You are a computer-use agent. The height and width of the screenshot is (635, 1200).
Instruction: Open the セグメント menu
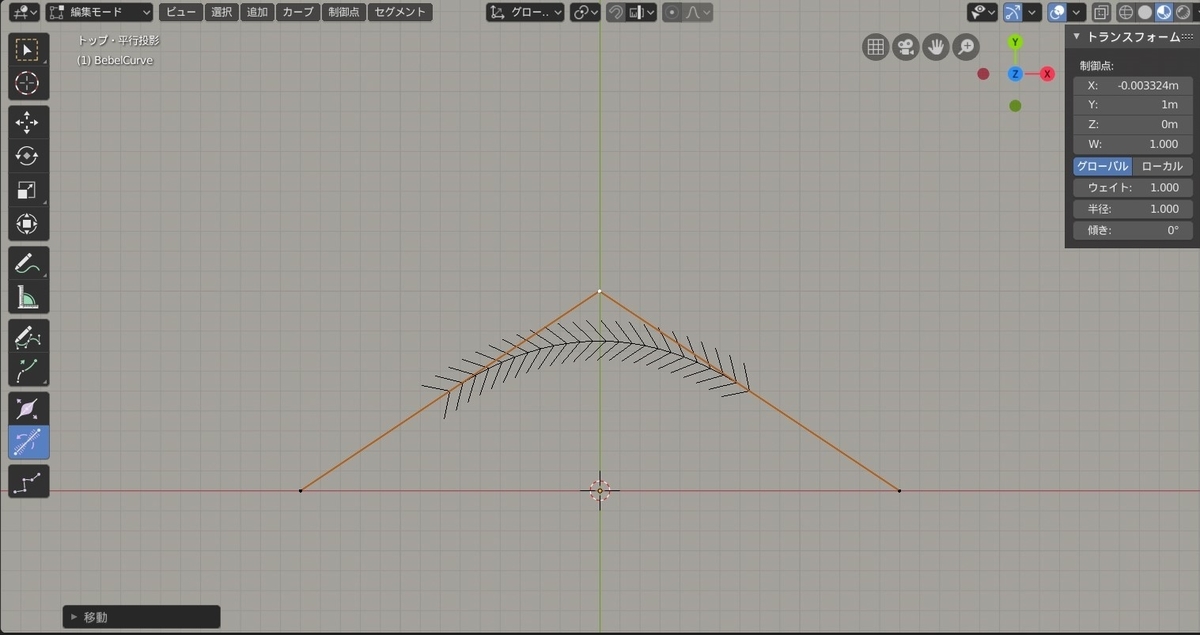[x=400, y=13]
